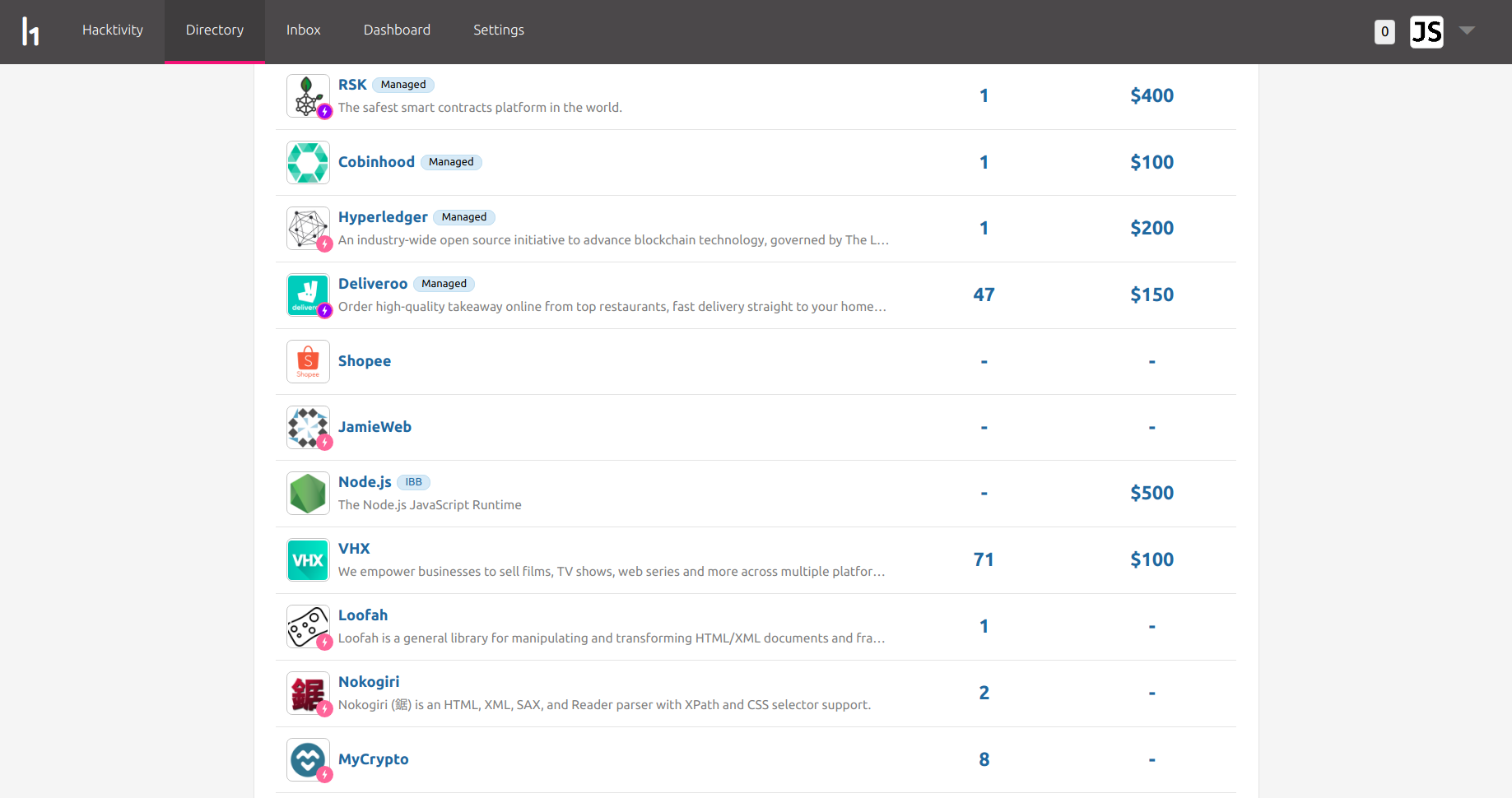Open the Hacktivity tab
The width and height of the screenshot is (1512, 798).
113,30
